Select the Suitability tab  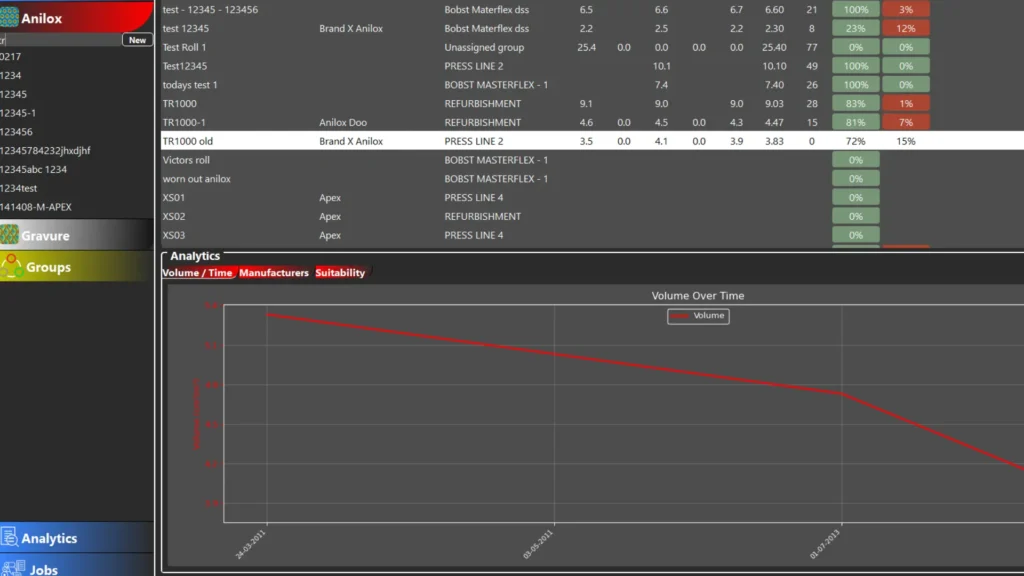point(340,273)
